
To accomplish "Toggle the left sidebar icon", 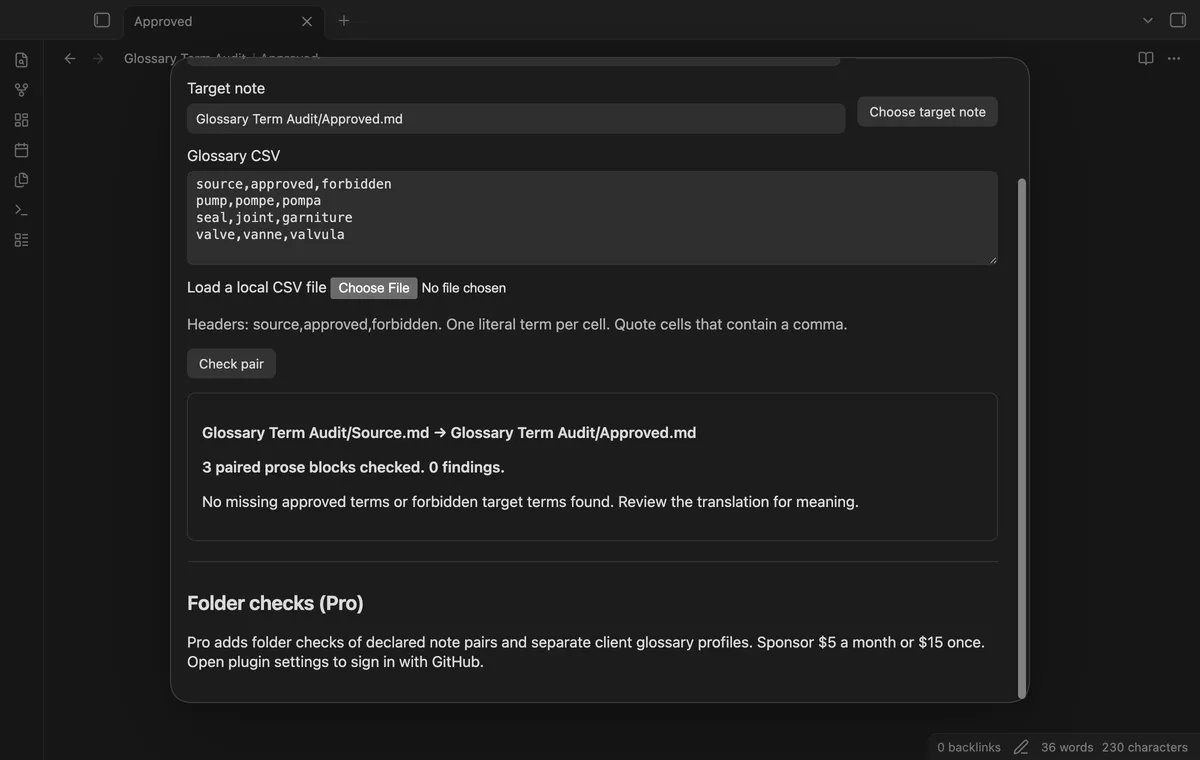I will click(101, 20).
